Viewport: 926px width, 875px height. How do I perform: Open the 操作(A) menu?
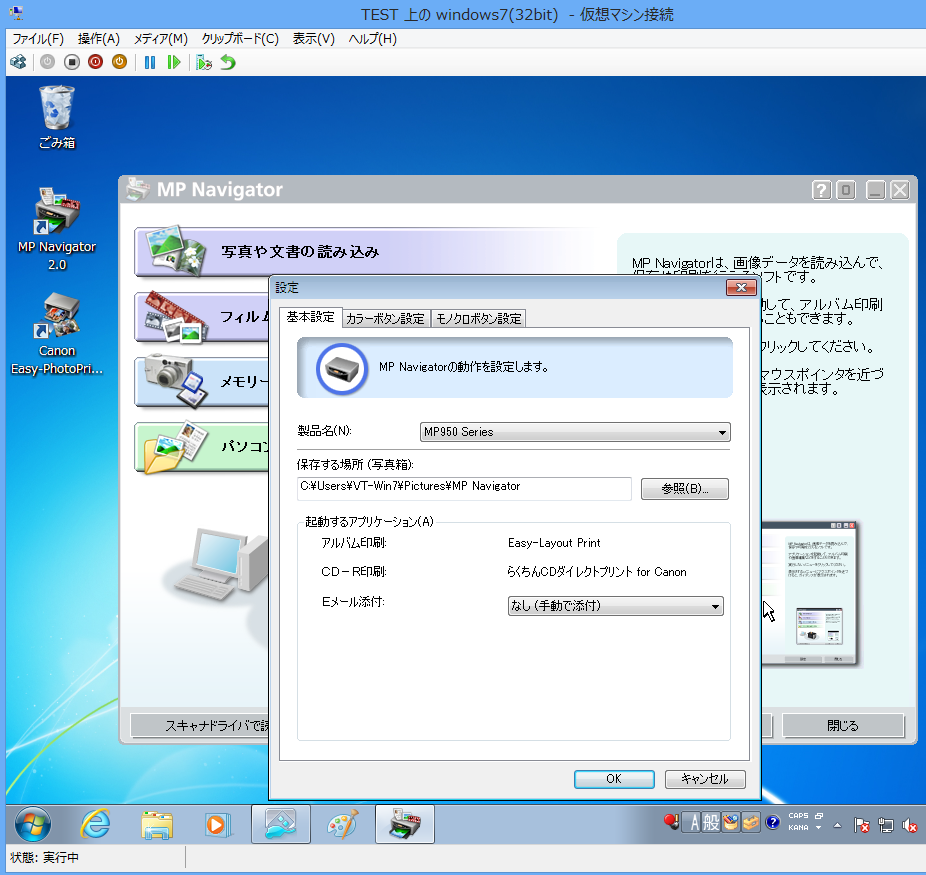pos(99,39)
